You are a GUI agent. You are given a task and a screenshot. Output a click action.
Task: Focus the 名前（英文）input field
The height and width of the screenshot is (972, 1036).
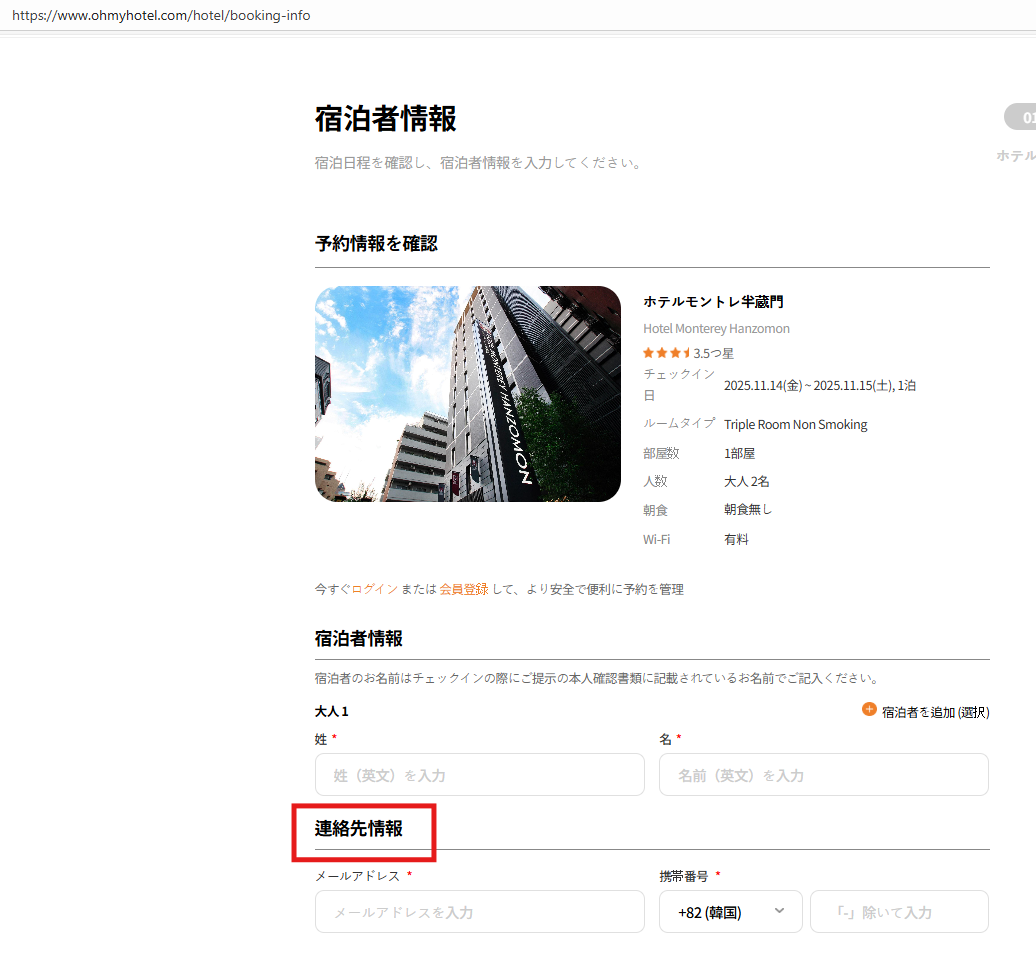coord(824,774)
